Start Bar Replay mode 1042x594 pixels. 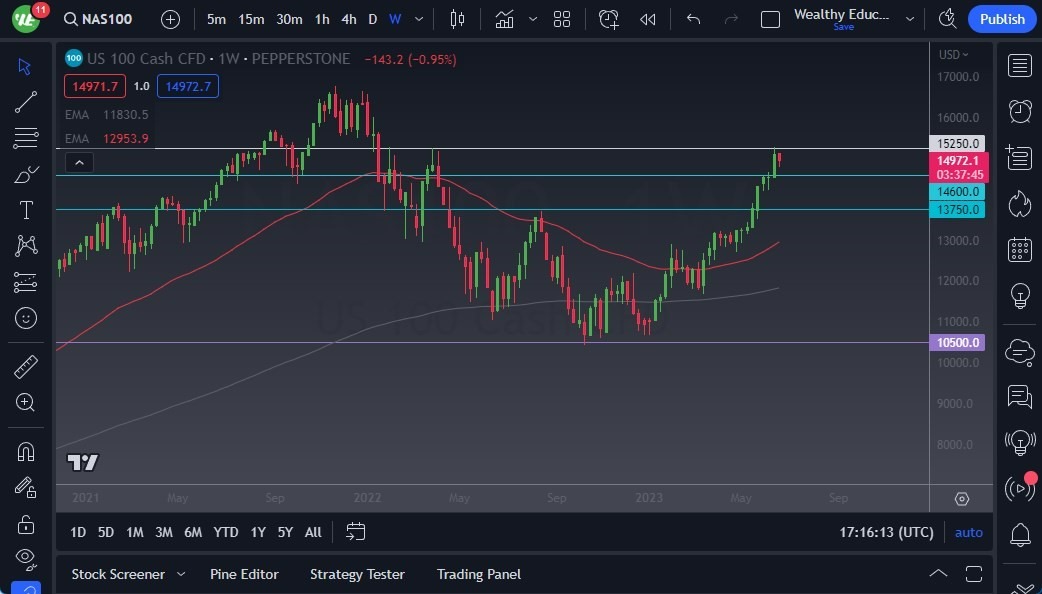[647, 18]
